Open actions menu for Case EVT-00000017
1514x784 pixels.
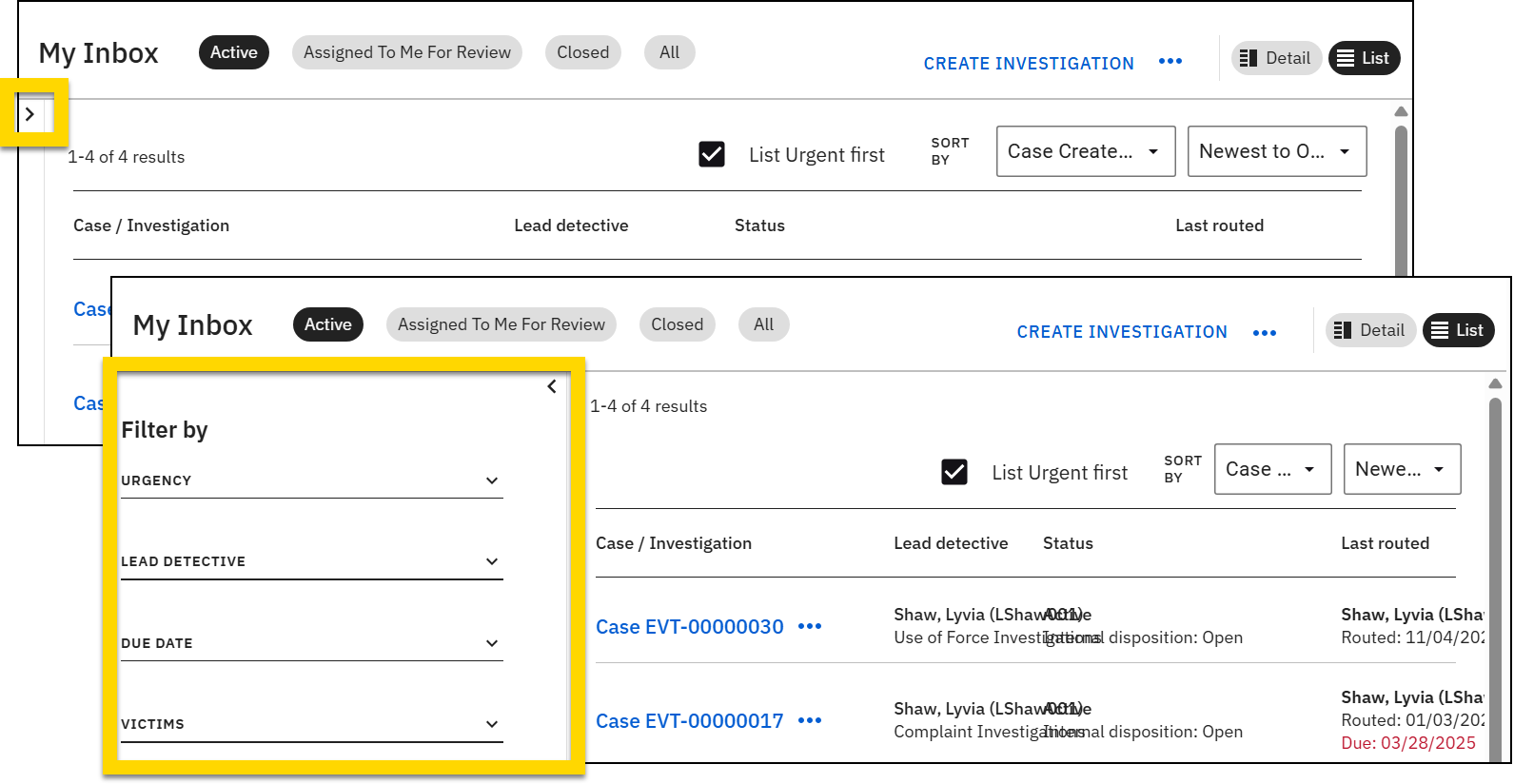coord(810,720)
